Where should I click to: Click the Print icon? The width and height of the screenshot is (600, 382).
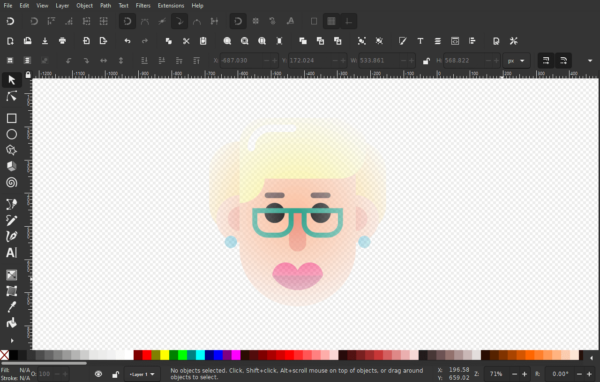pyautogui.click(x=62, y=41)
